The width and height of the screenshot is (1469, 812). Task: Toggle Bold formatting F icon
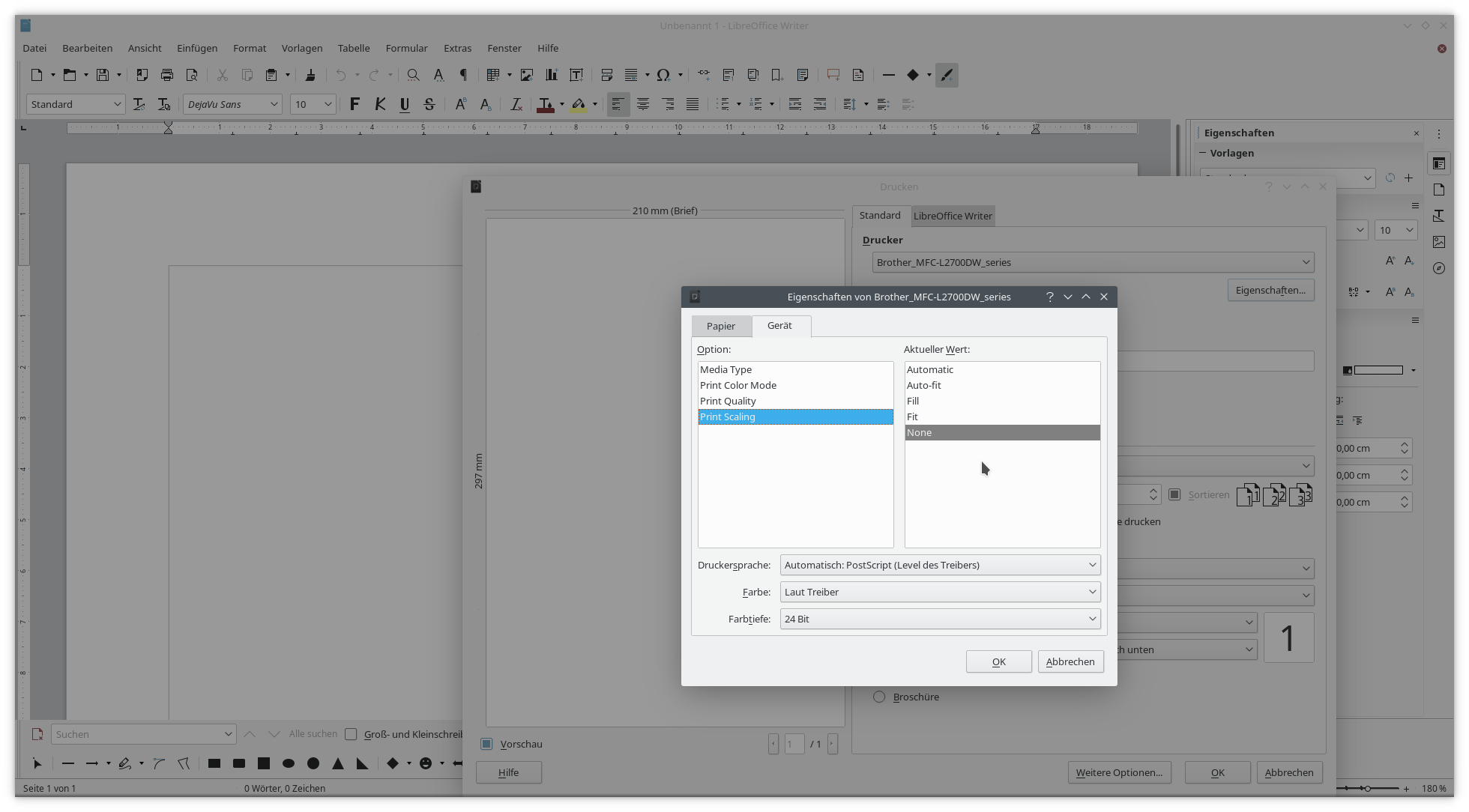coord(355,104)
